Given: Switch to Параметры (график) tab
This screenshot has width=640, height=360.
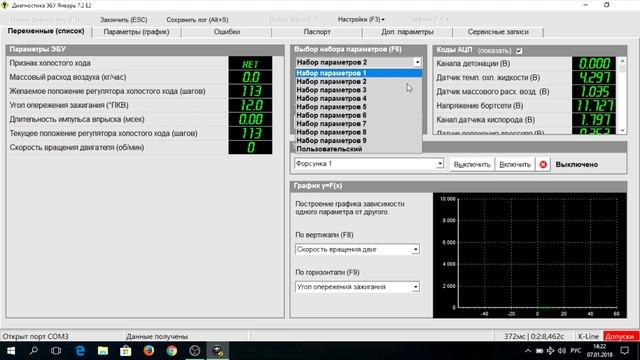Looking at the screenshot, I should pyautogui.click(x=136, y=32).
